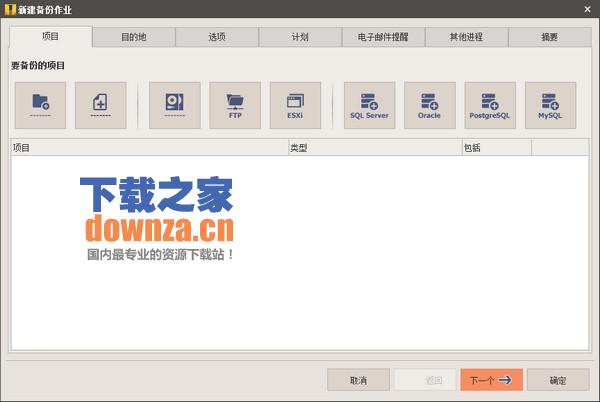
Task: Add an ESXi virtual machine source
Action: (295, 105)
